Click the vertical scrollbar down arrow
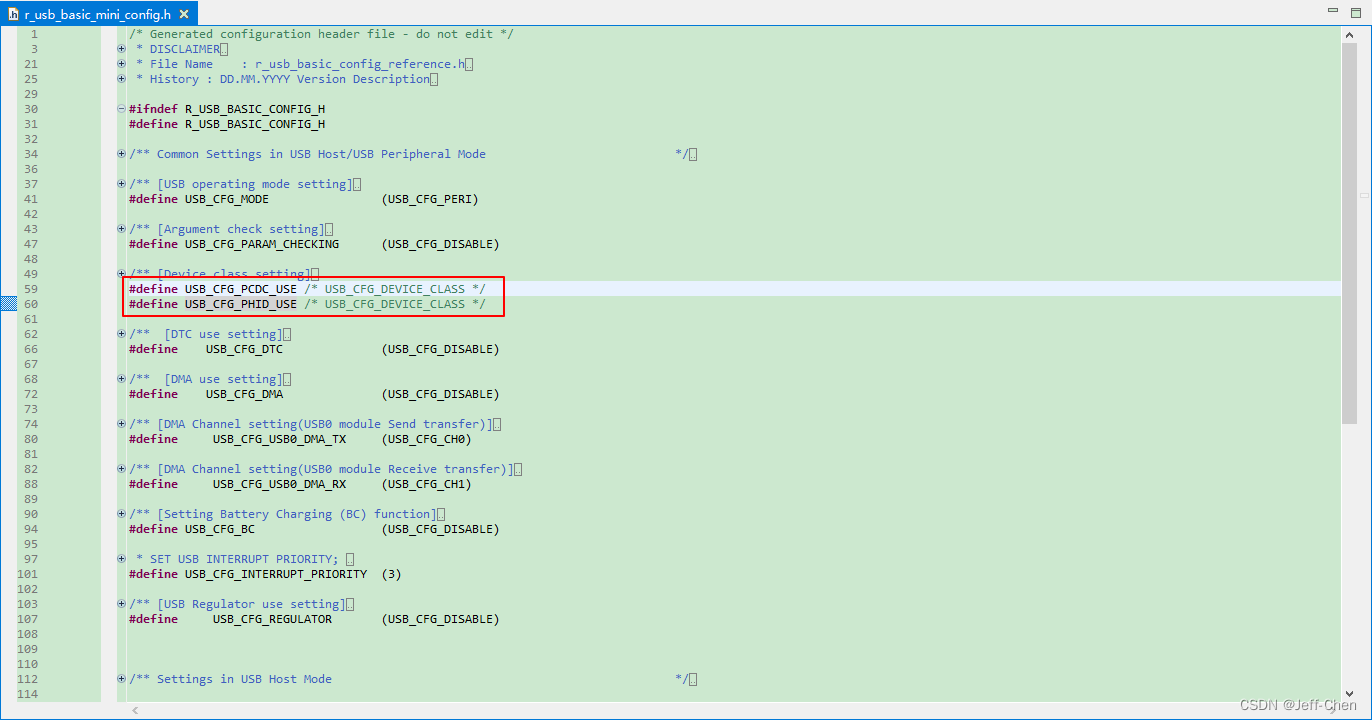Image resolution: width=1372 pixels, height=720 pixels. point(1349,693)
